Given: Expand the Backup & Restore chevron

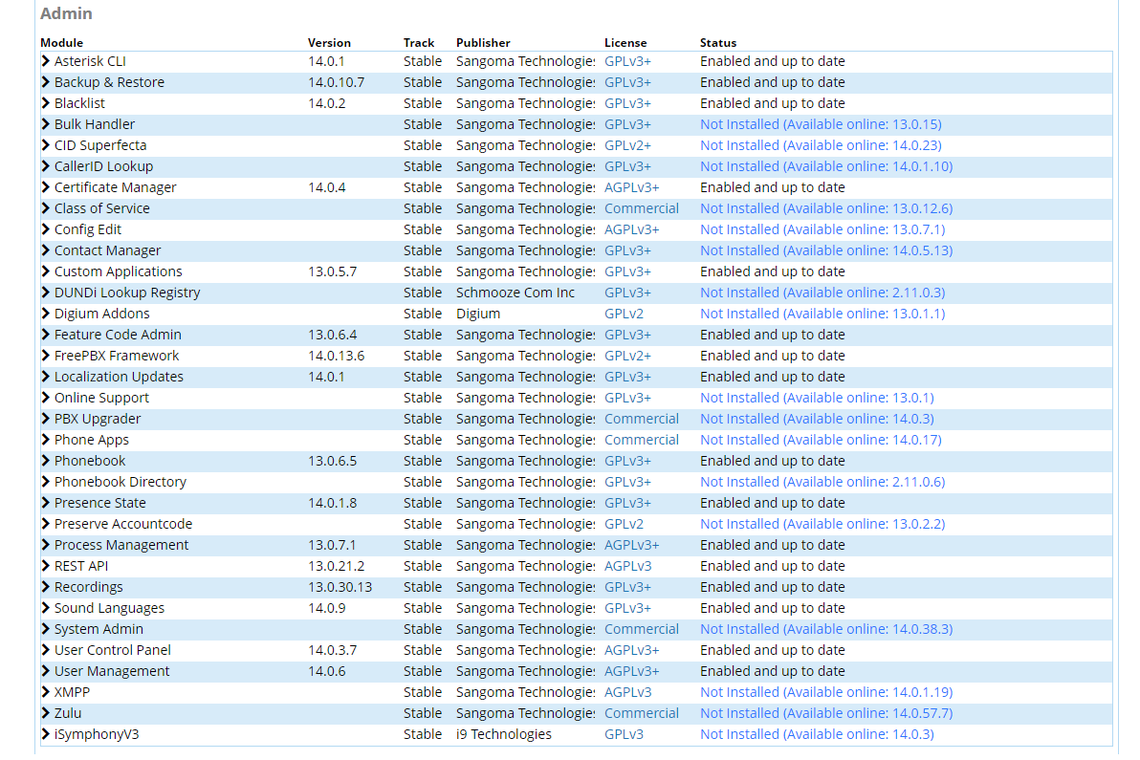Looking at the screenshot, I should click(x=46, y=82).
